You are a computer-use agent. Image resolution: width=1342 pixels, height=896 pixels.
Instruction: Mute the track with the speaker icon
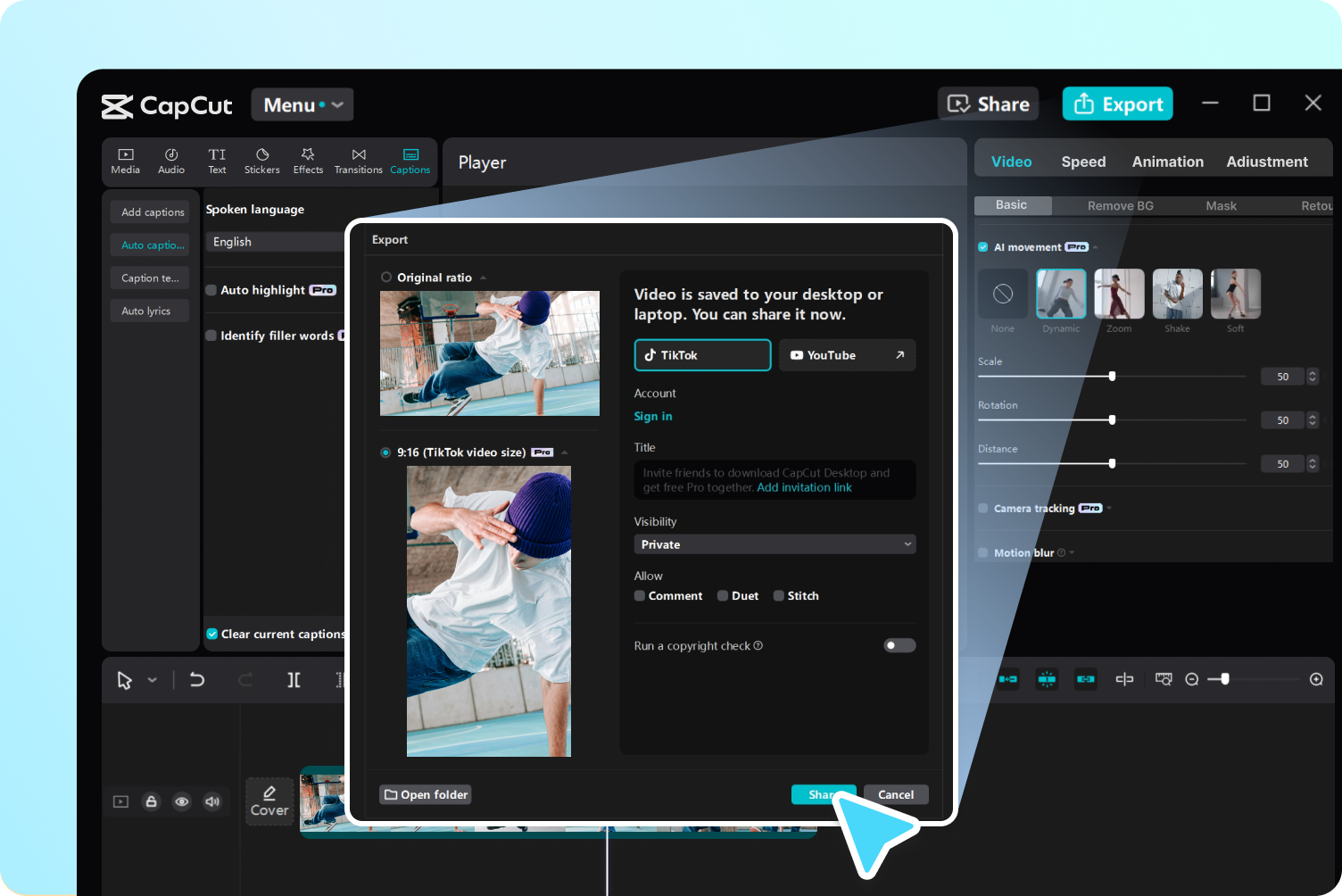(x=212, y=801)
